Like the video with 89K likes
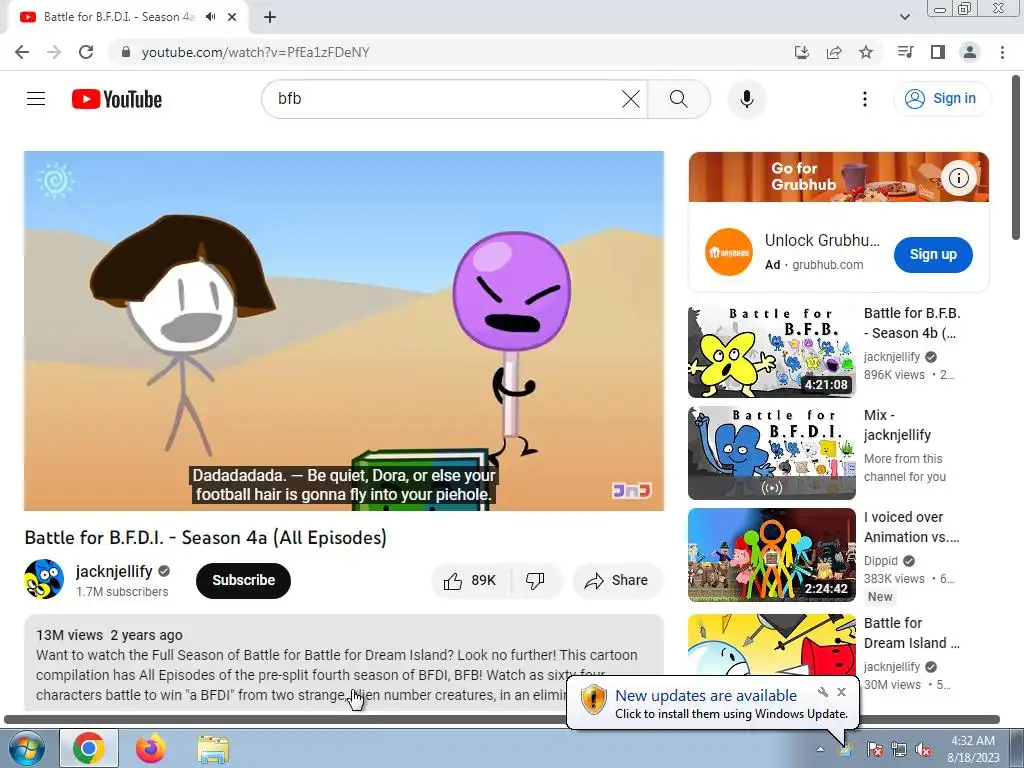 click(470, 580)
